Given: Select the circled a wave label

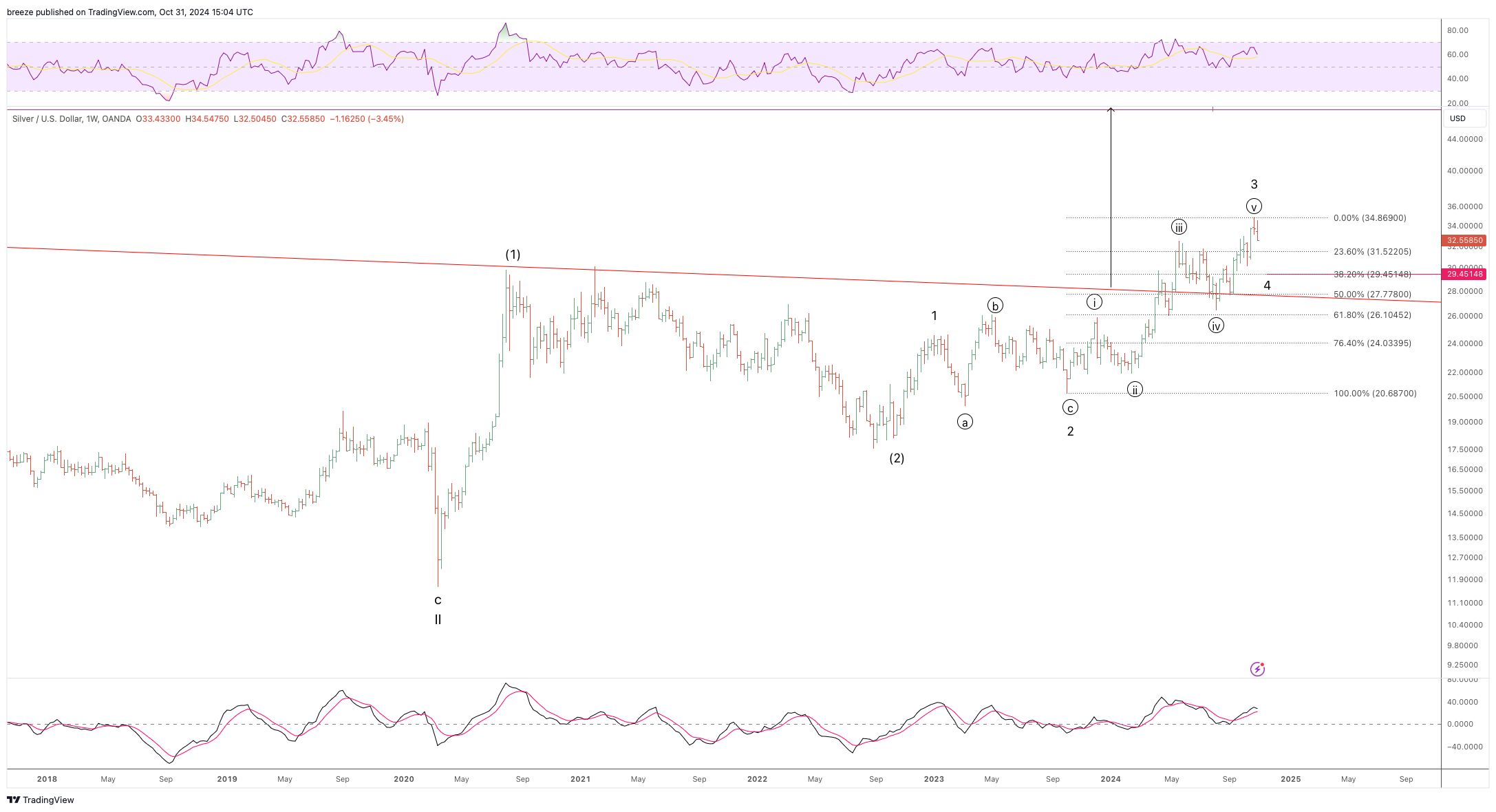Looking at the screenshot, I should (x=965, y=422).
